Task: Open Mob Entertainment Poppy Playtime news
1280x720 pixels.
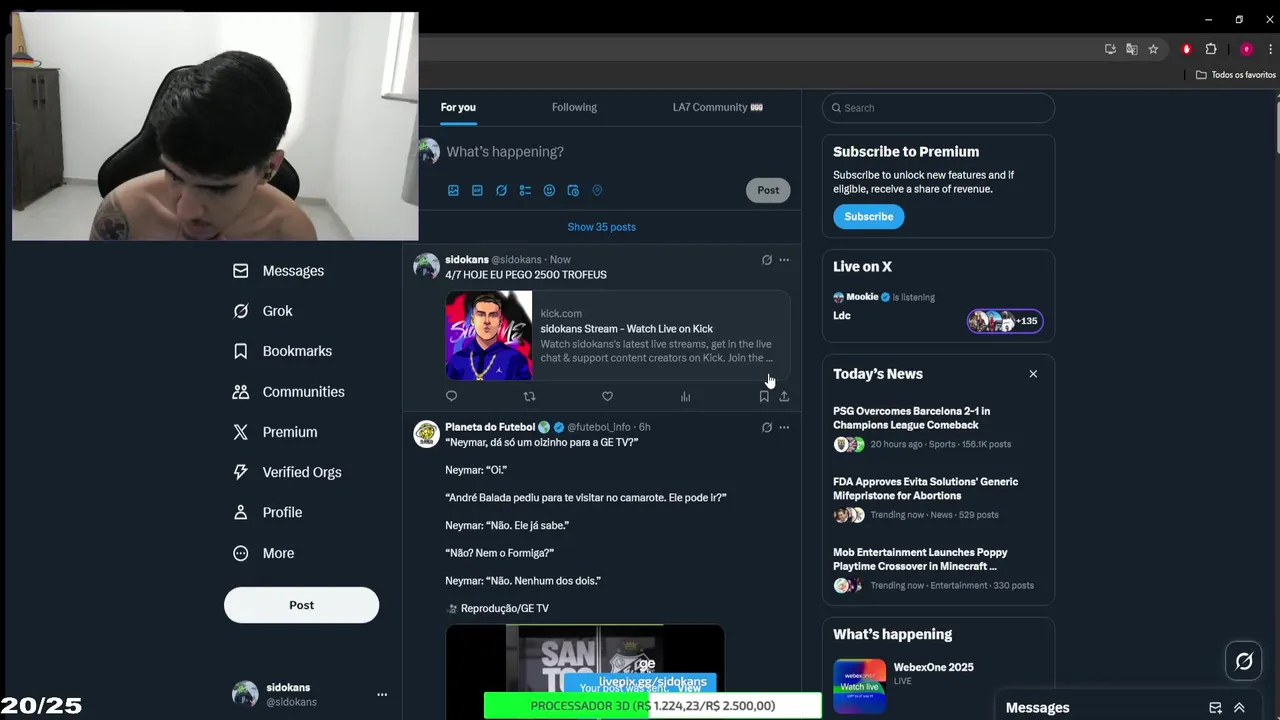Action: pyautogui.click(x=938, y=569)
